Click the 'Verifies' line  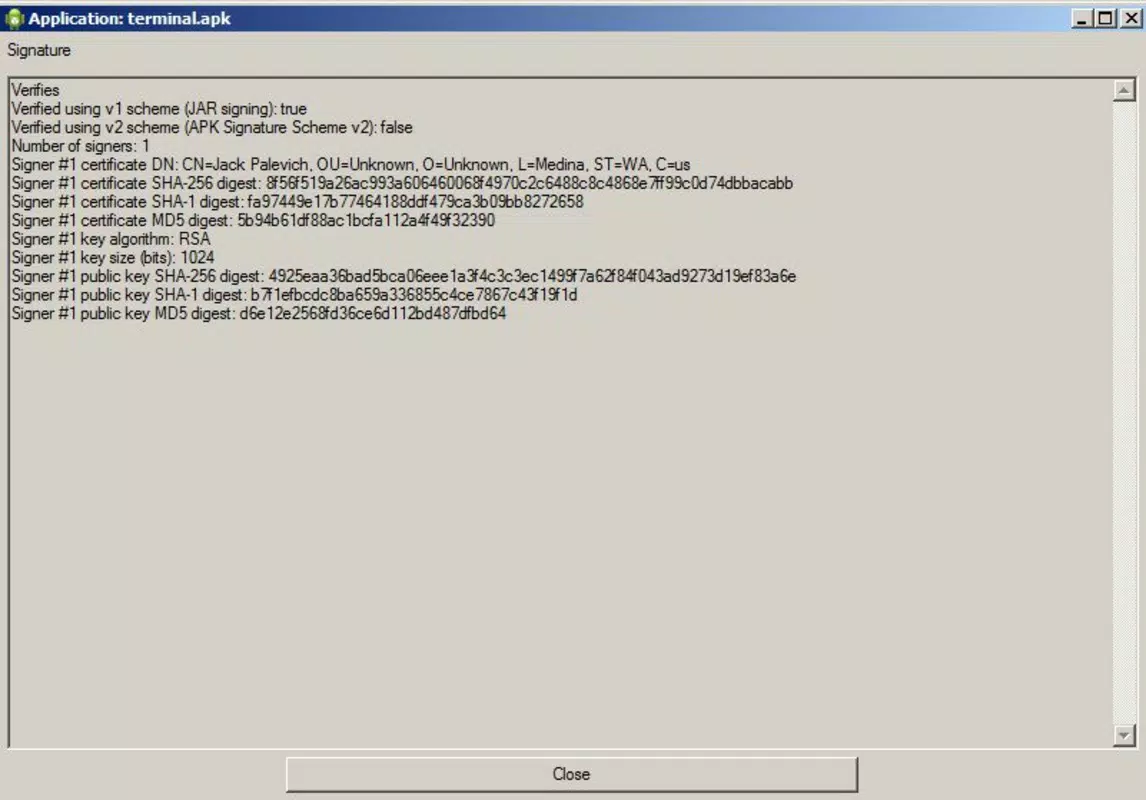coord(35,90)
